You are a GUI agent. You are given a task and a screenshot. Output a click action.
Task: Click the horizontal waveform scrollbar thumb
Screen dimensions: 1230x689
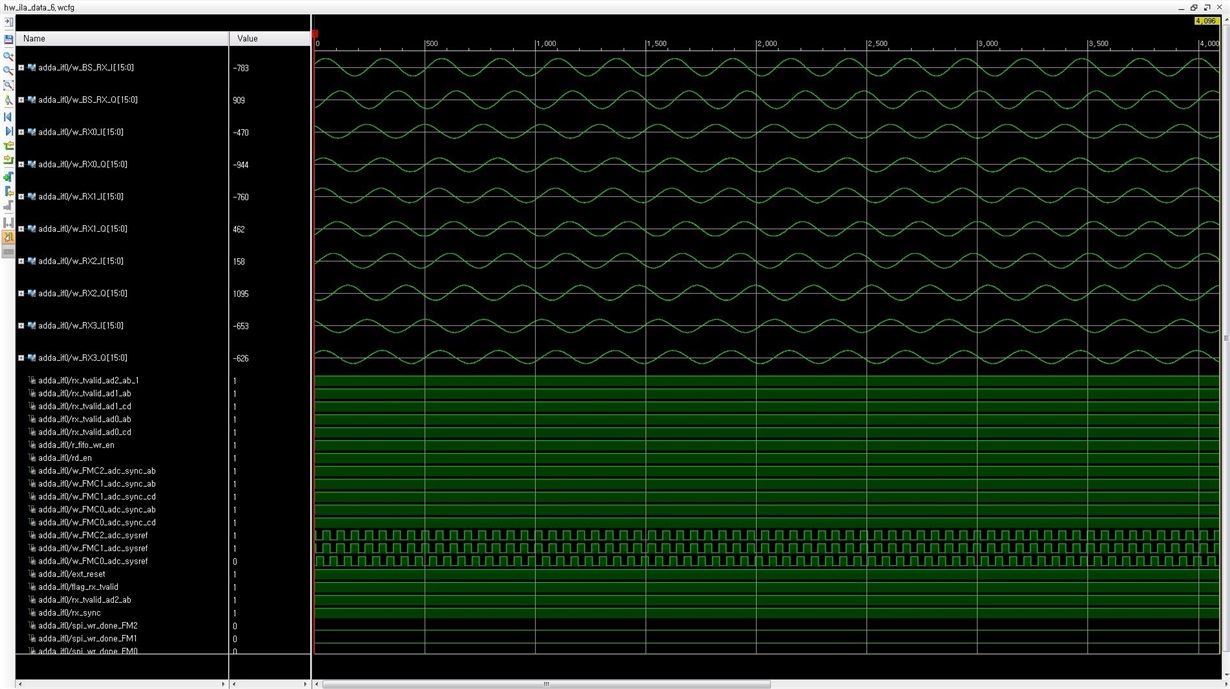(546, 684)
